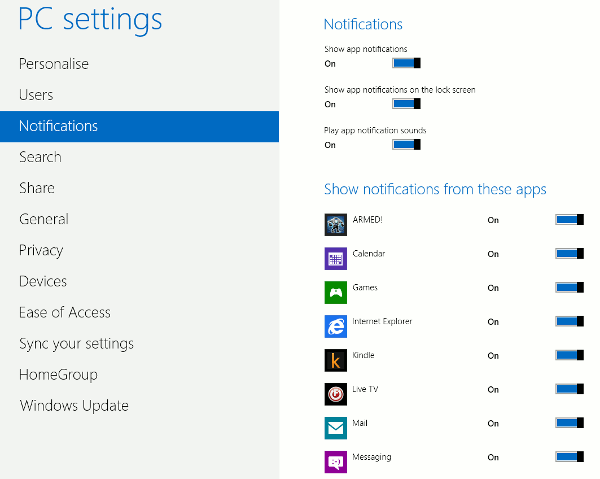
Task: Click the Internet Explorer app icon
Action: pos(336,326)
